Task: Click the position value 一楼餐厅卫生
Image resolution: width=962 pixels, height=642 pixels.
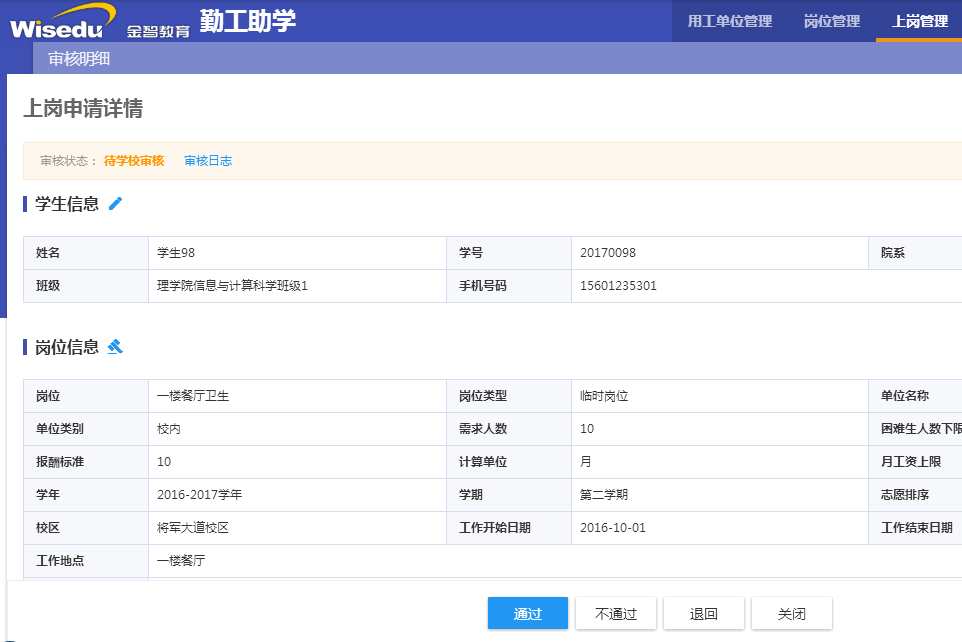Action: pos(193,396)
